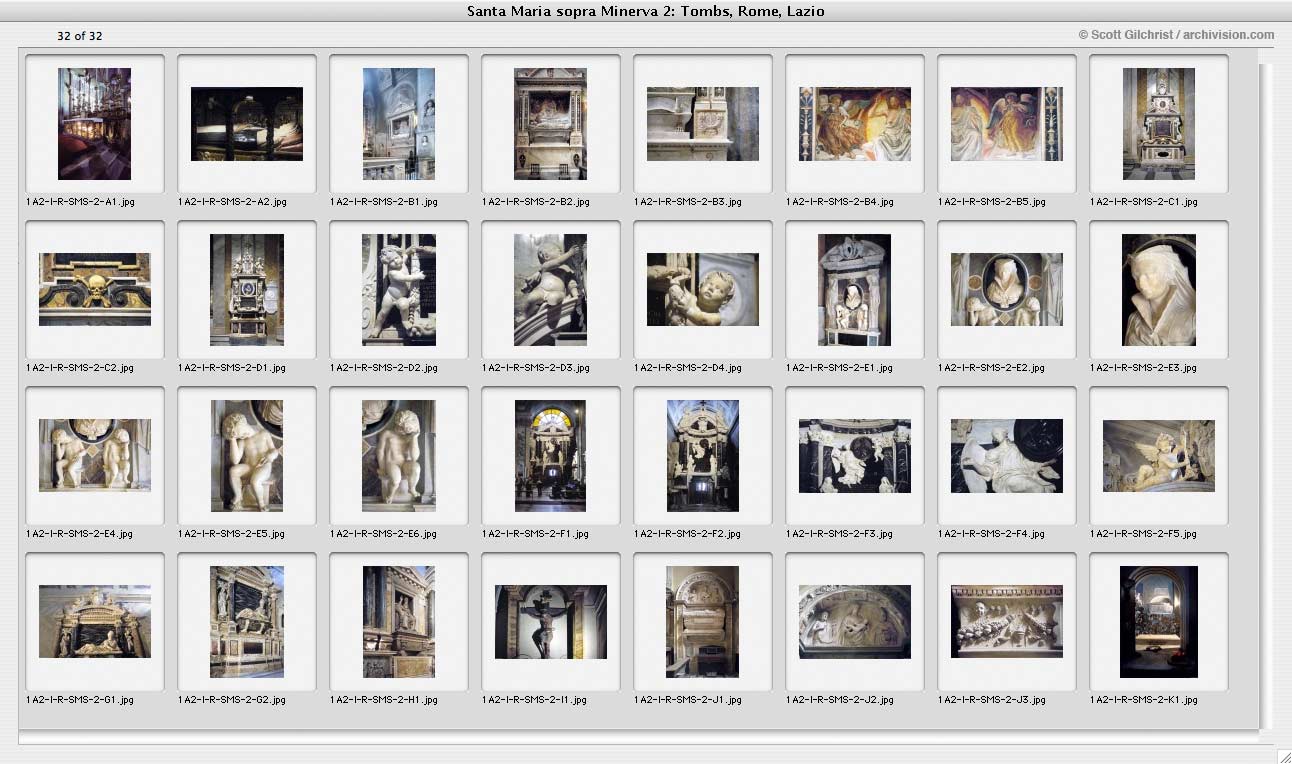The image size is (1292, 764).
Task: Select thumbnail 1A2-I-R-SMS-2-B3.jpg
Action: [703, 124]
